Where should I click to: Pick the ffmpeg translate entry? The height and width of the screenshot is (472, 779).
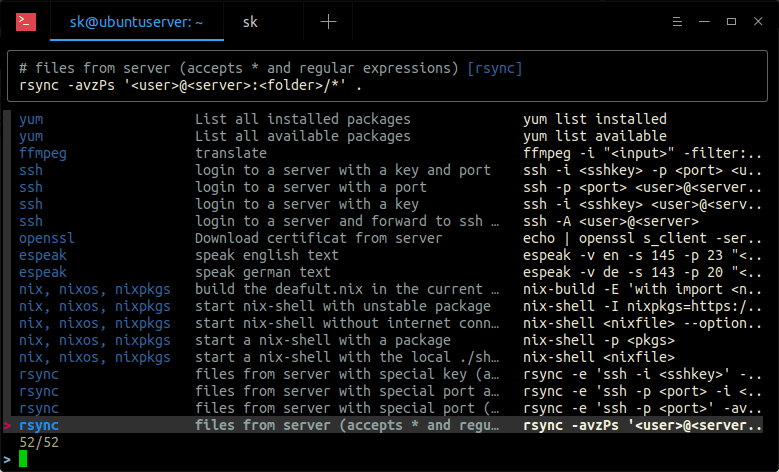230,153
